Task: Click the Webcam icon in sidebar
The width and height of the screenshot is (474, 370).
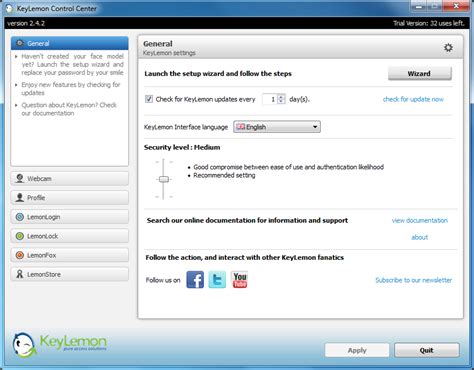Action: coord(20,178)
